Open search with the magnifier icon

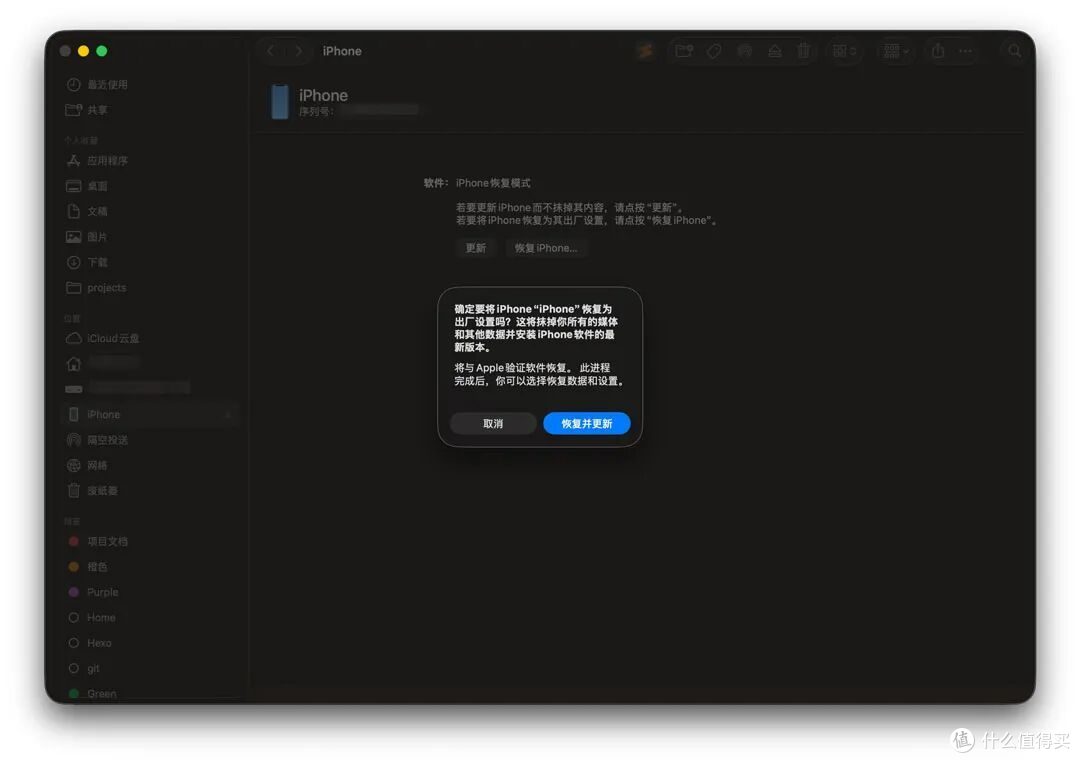1015,51
